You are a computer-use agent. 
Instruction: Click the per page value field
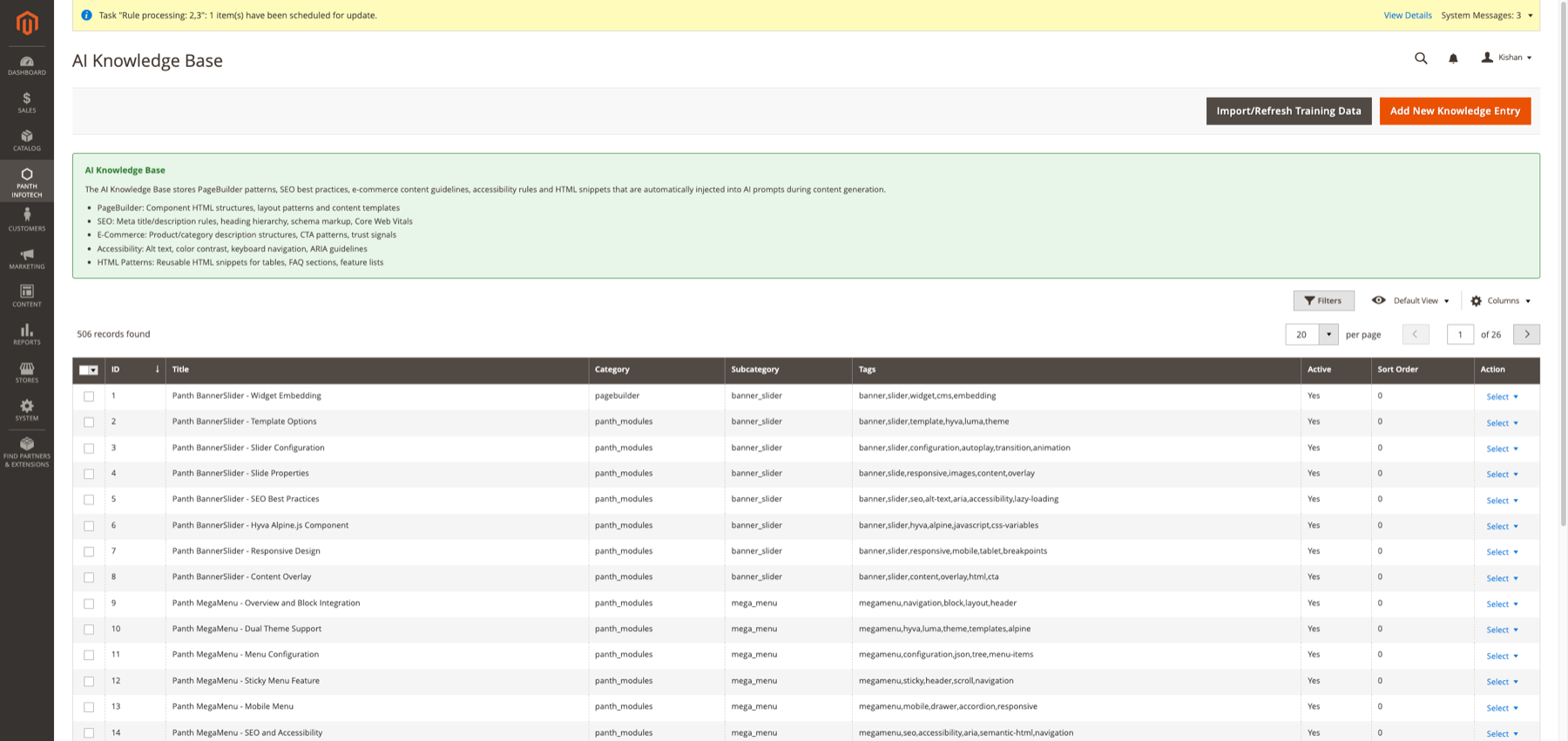[1302, 334]
